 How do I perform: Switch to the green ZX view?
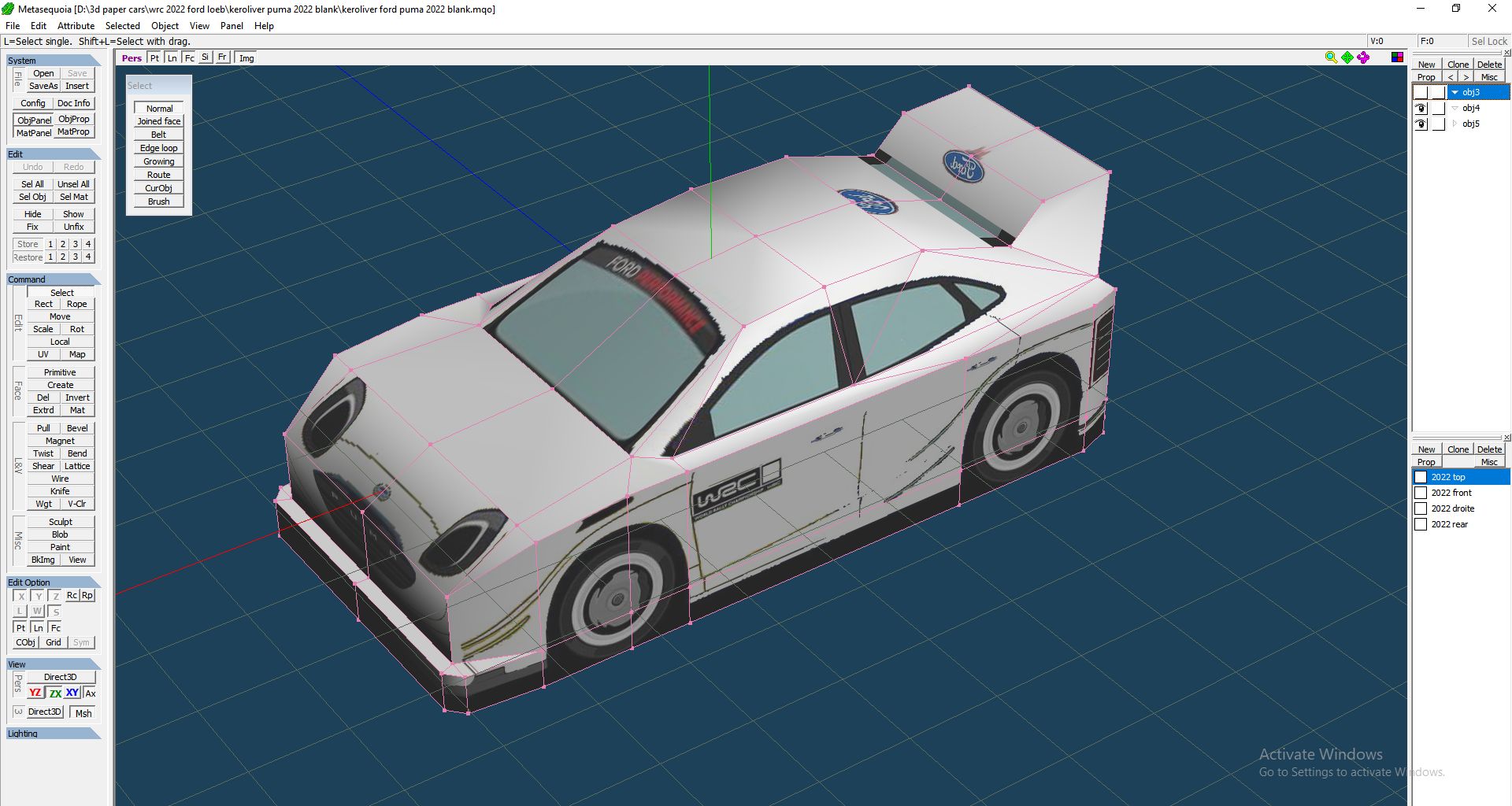(54, 693)
